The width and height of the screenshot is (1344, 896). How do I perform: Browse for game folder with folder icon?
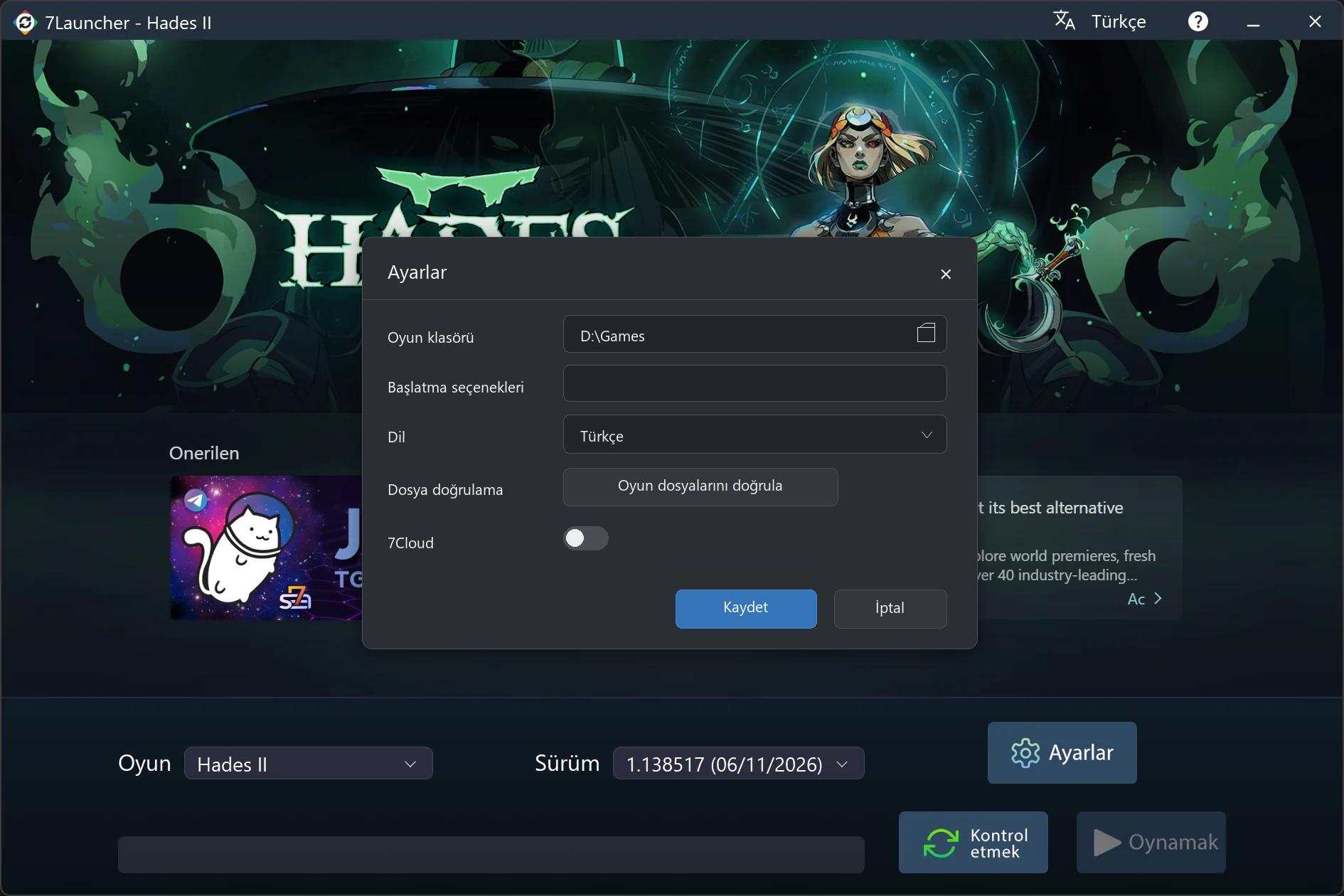[x=926, y=333]
